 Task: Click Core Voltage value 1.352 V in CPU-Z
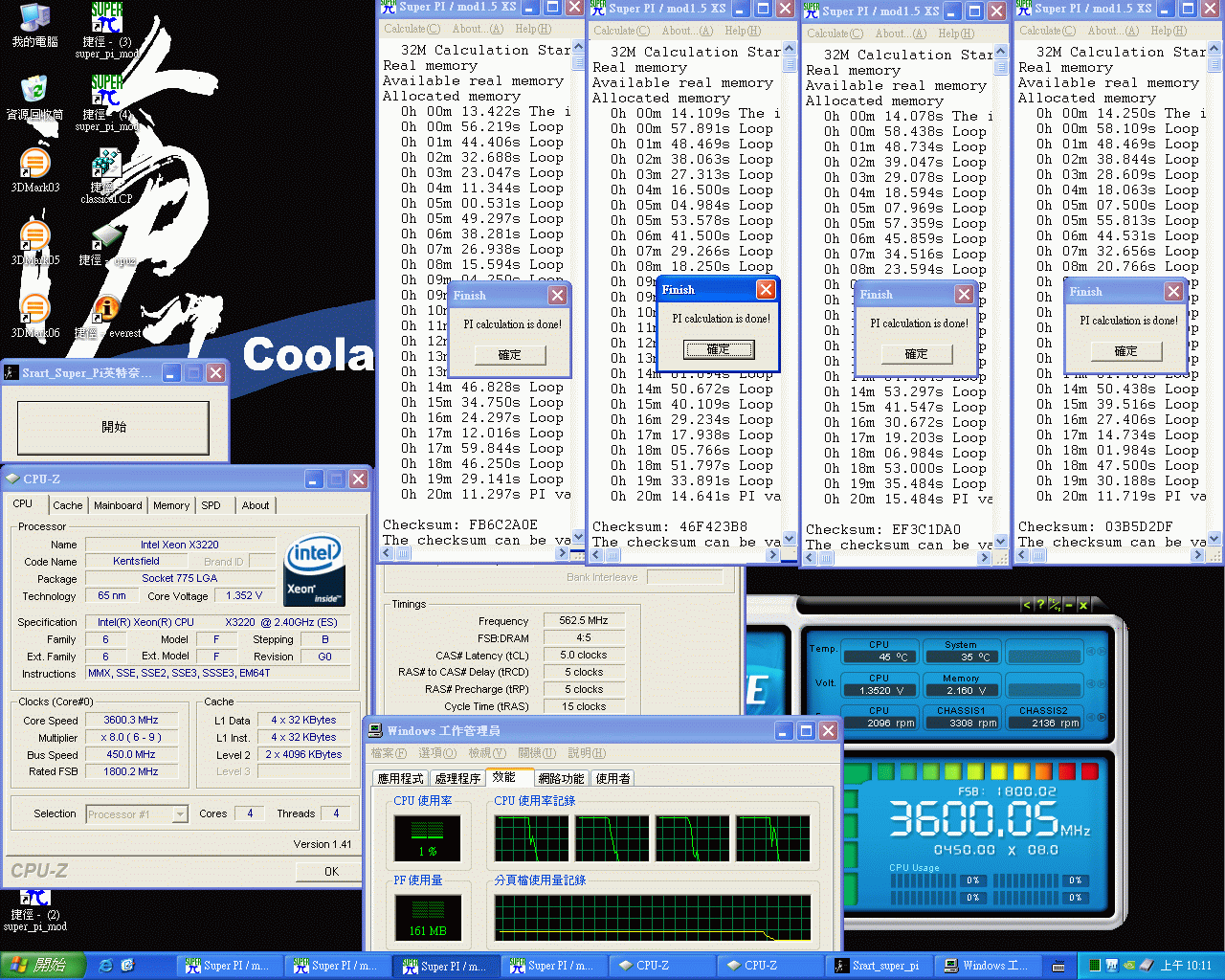(246, 595)
